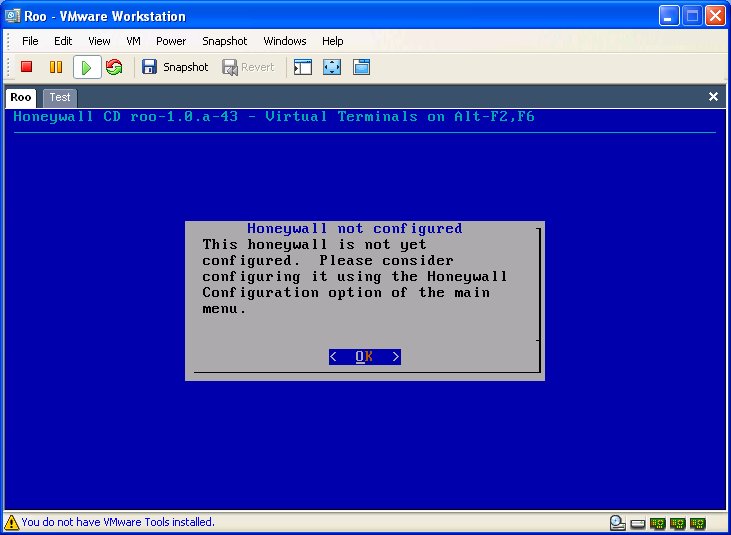Close the VMware Workstation window

click(715, 16)
